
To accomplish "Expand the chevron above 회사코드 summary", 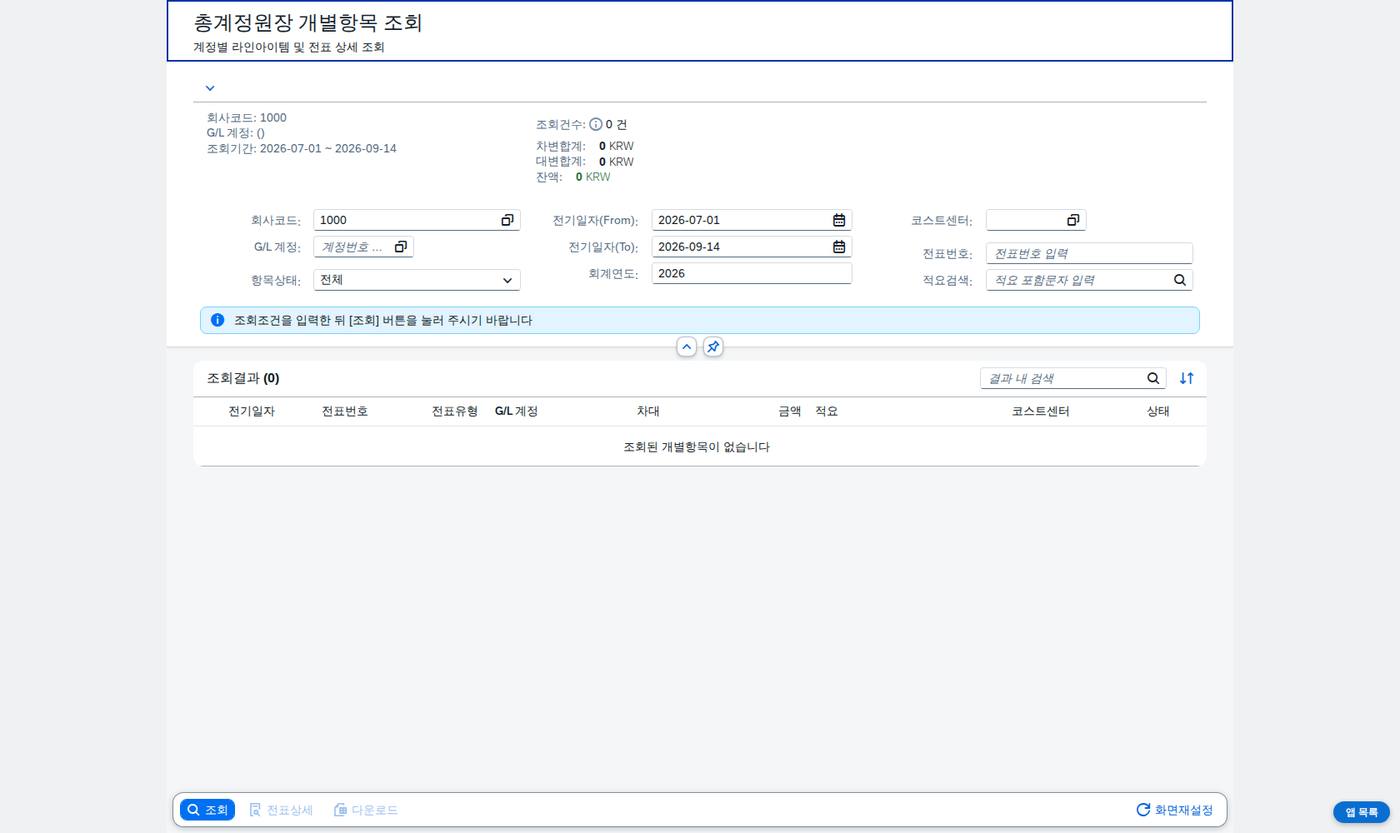I will click(x=210, y=88).
